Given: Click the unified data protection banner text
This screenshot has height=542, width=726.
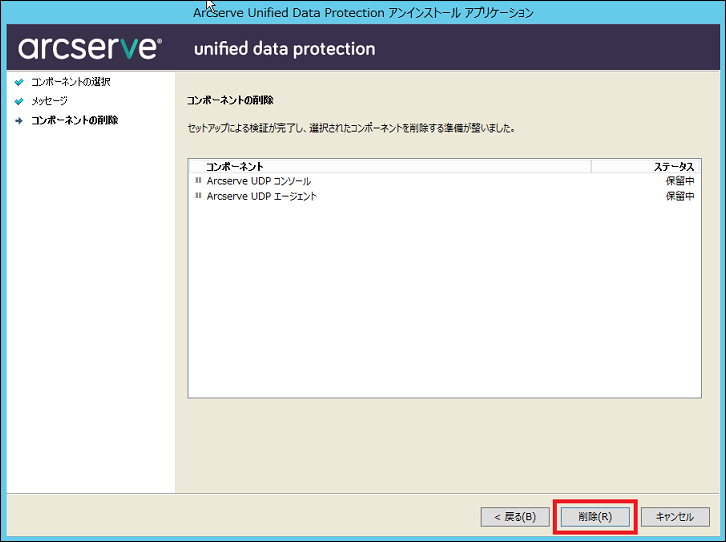Looking at the screenshot, I should pyautogui.click(x=284, y=49).
